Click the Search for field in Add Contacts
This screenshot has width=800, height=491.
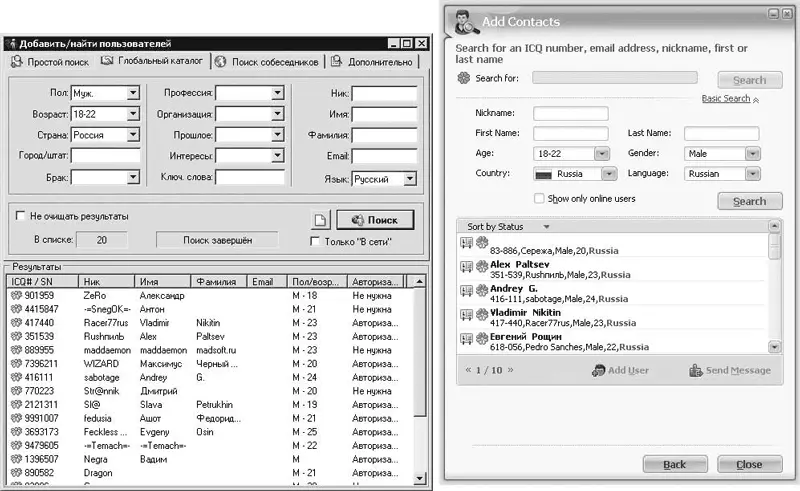[615, 78]
